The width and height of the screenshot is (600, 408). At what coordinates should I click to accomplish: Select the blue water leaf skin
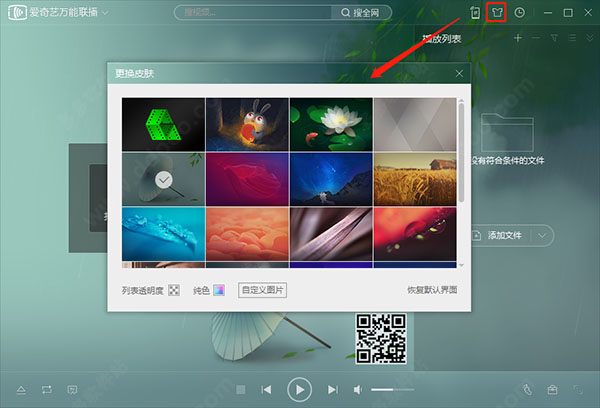(163, 234)
